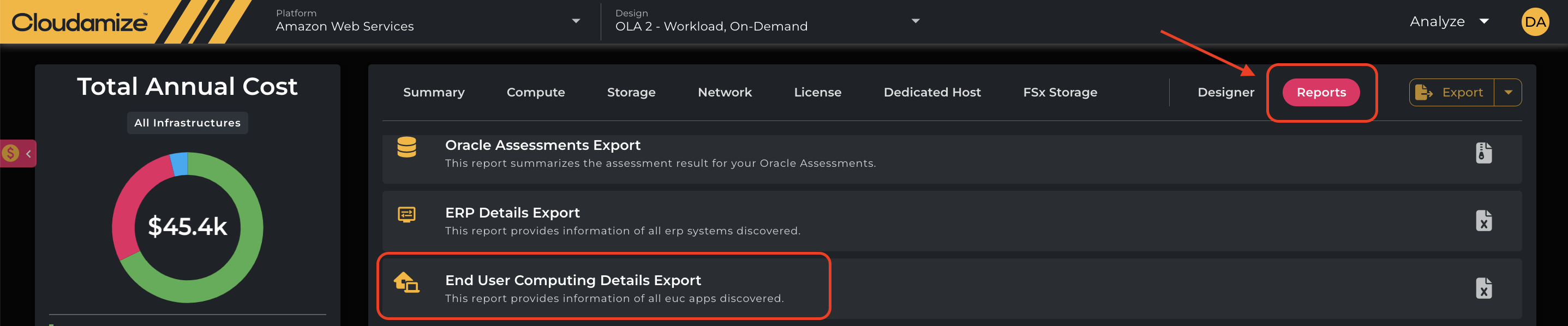Click the End User Computing icon
The height and width of the screenshot is (326, 1568).
click(x=406, y=282)
